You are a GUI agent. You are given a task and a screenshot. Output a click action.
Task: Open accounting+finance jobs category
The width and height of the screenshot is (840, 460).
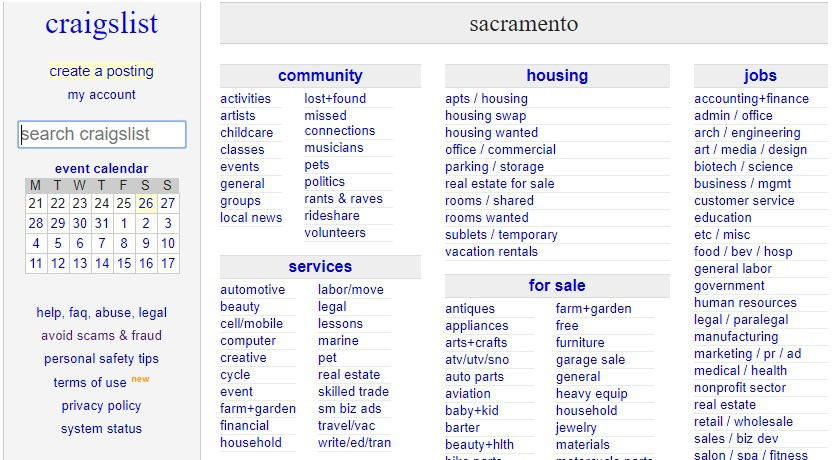(x=751, y=99)
